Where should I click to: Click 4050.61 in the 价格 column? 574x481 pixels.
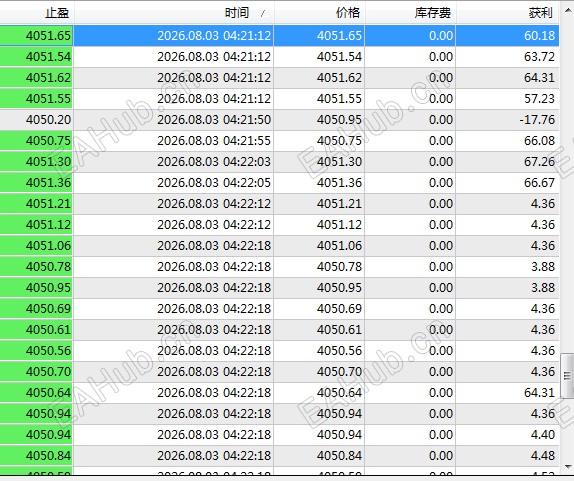[x=339, y=329]
